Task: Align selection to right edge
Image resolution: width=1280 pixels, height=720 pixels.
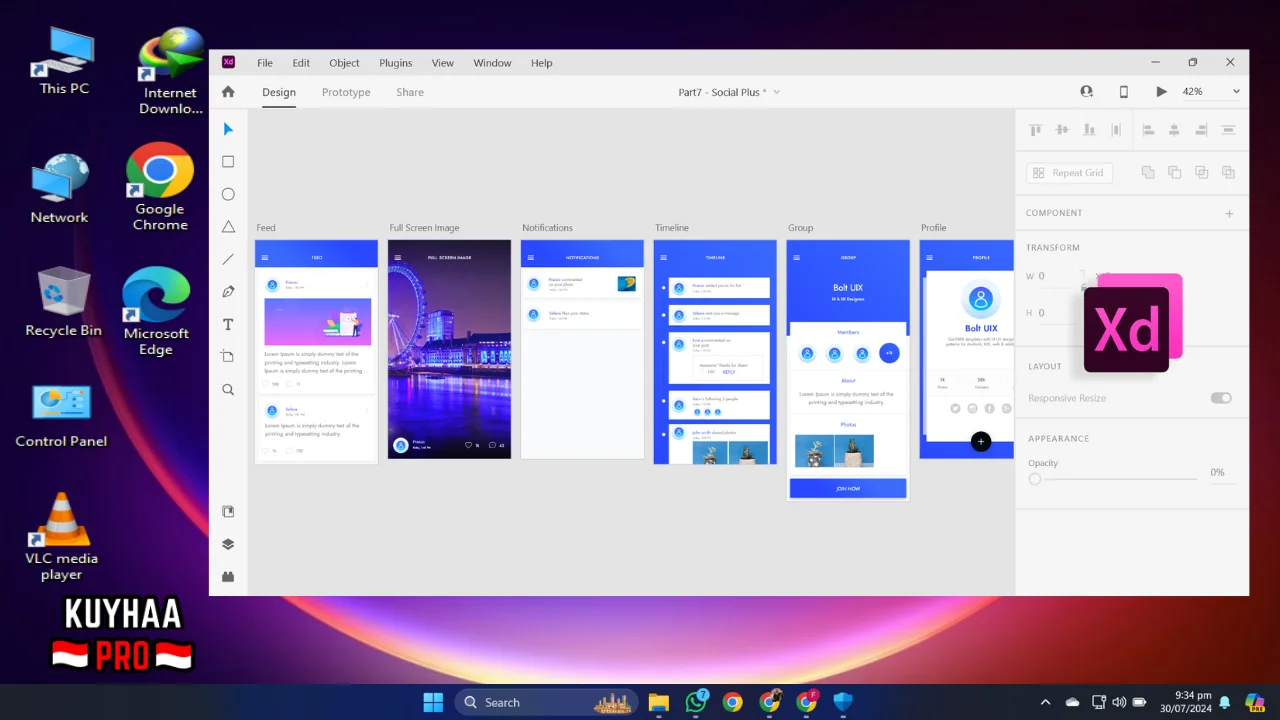Action: (x=1201, y=130)
